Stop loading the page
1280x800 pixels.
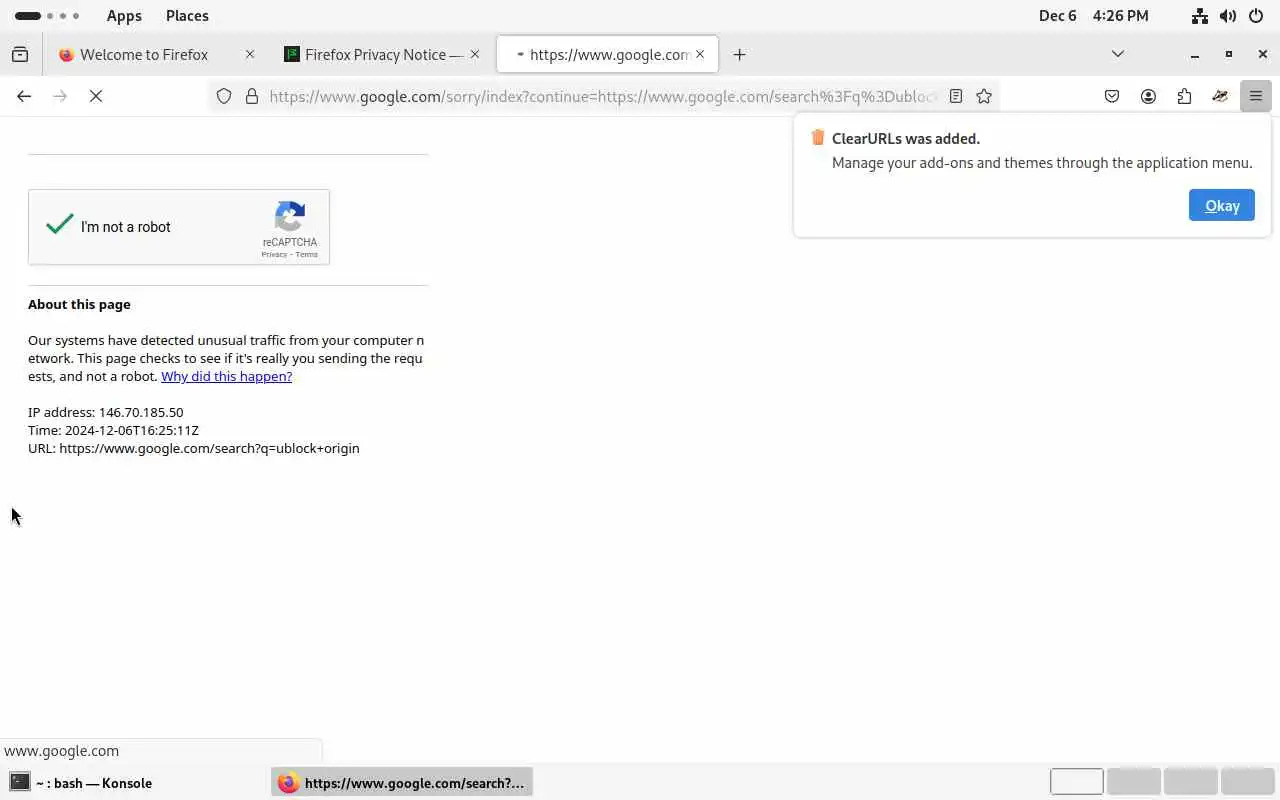[96, 96]
